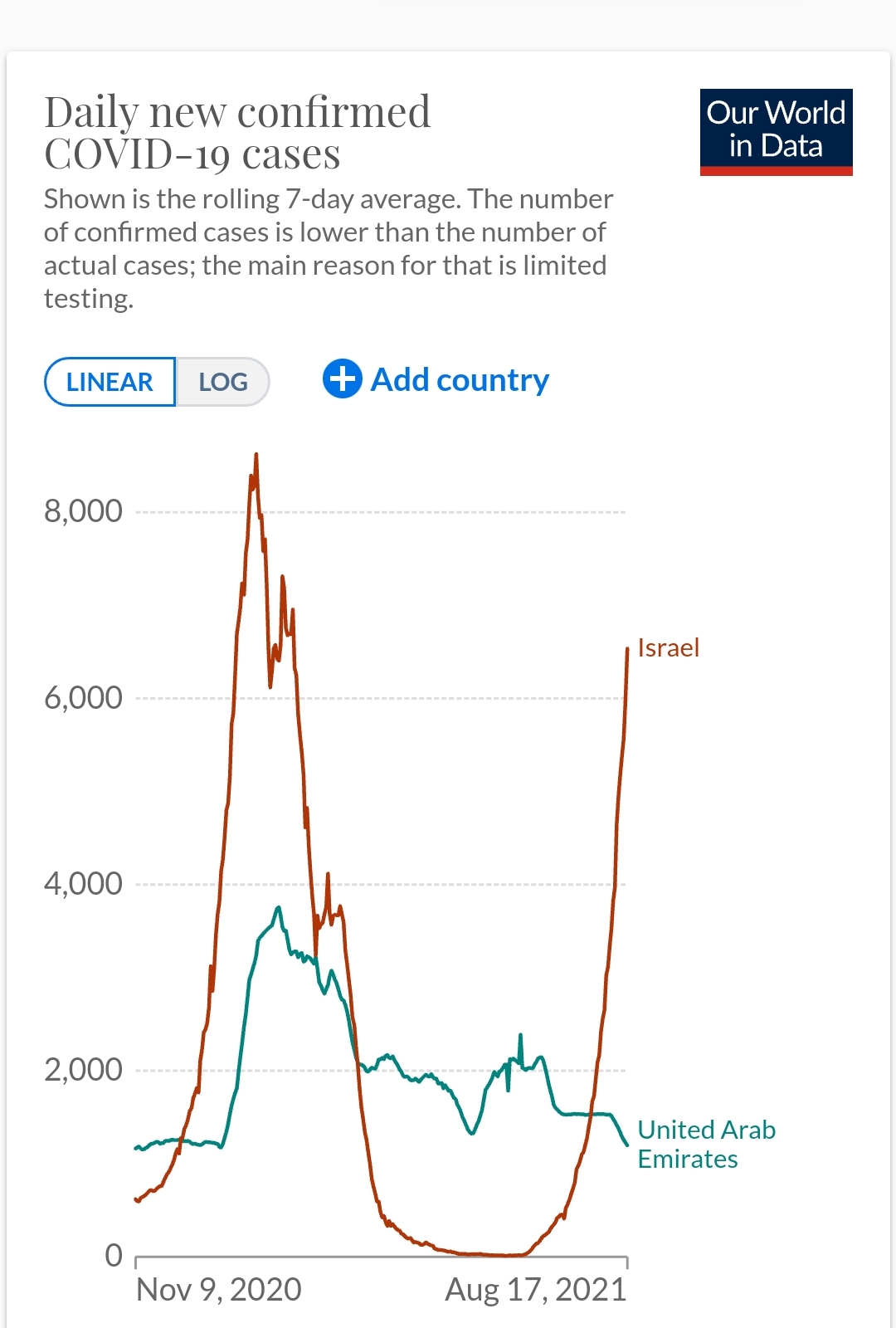Screen dimensions: 896x1328
Task: Click the 2,000 y-axis label
Action: coord(83,1070)
